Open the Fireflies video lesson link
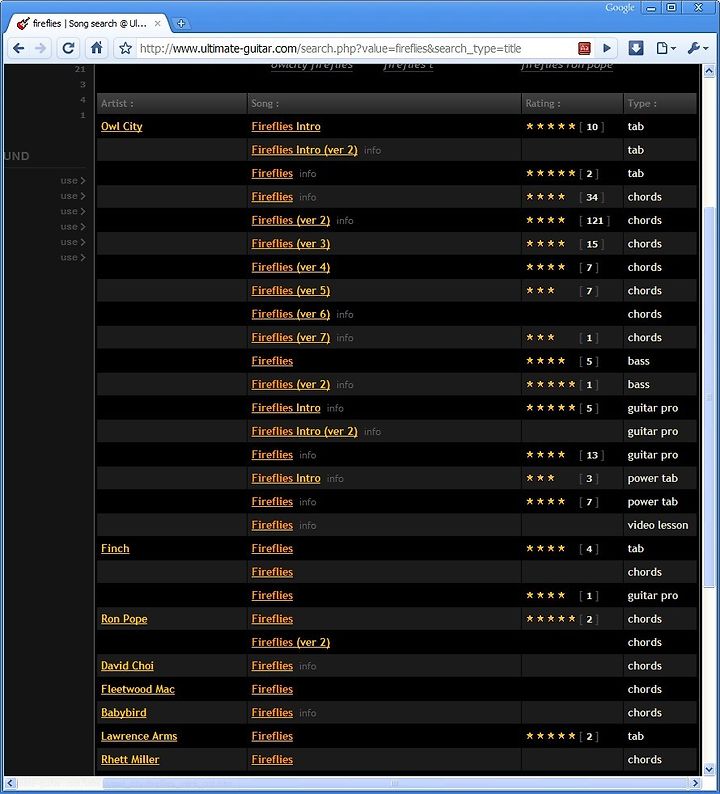 pos(272,525)
